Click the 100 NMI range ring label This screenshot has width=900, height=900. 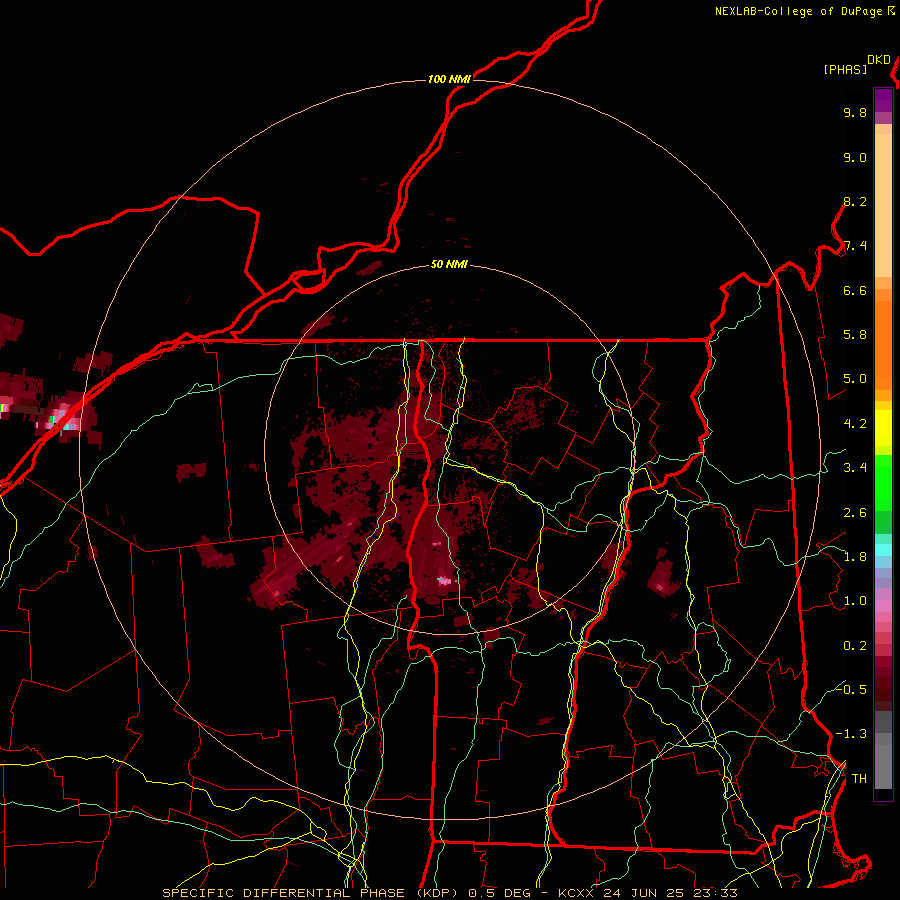point(449,79)
